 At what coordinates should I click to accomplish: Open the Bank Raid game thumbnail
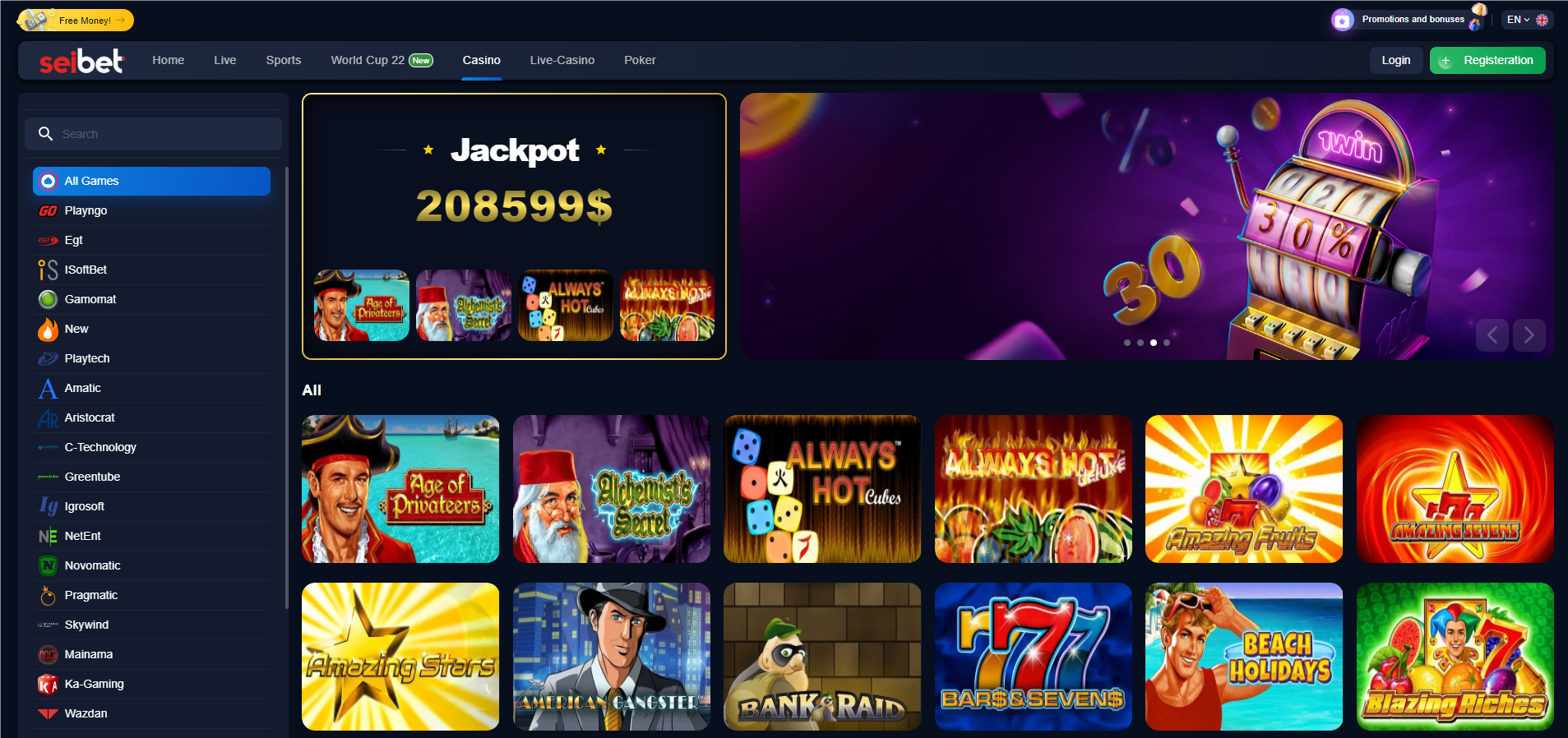pyautogui.click(x=822, y=657)
